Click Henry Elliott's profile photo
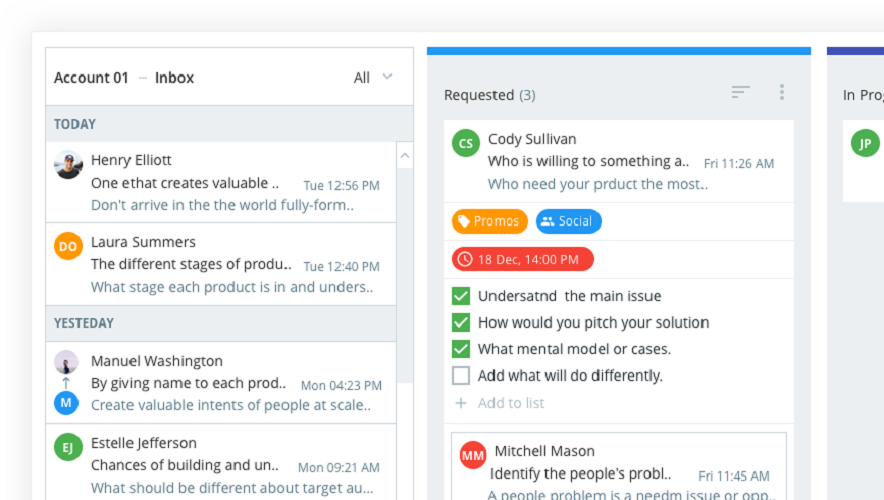The width and height of the screenshot is (884, 500). point(68,165)
